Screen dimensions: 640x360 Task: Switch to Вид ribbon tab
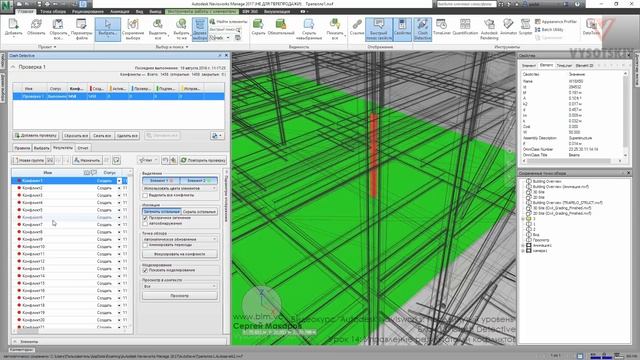click(x=139, y=11)
